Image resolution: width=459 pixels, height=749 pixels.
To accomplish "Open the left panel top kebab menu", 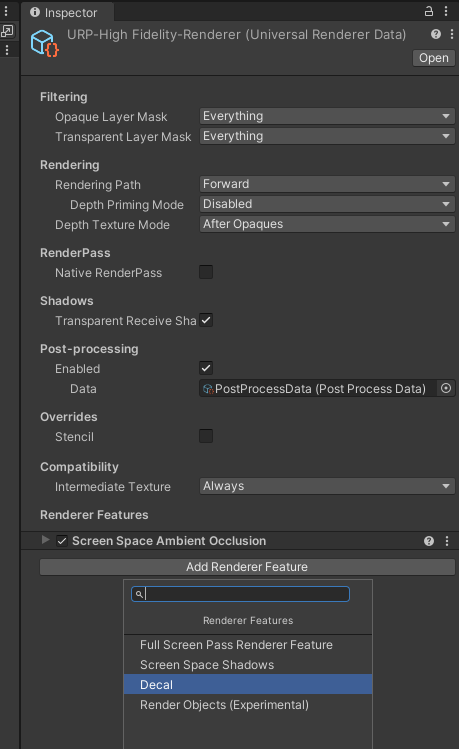I will click(6, 11).
